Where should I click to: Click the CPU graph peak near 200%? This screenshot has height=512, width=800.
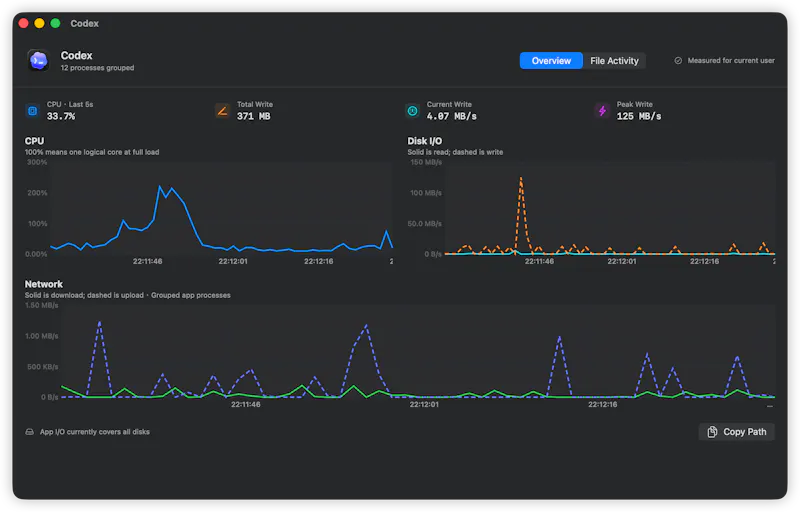(160, 187)
